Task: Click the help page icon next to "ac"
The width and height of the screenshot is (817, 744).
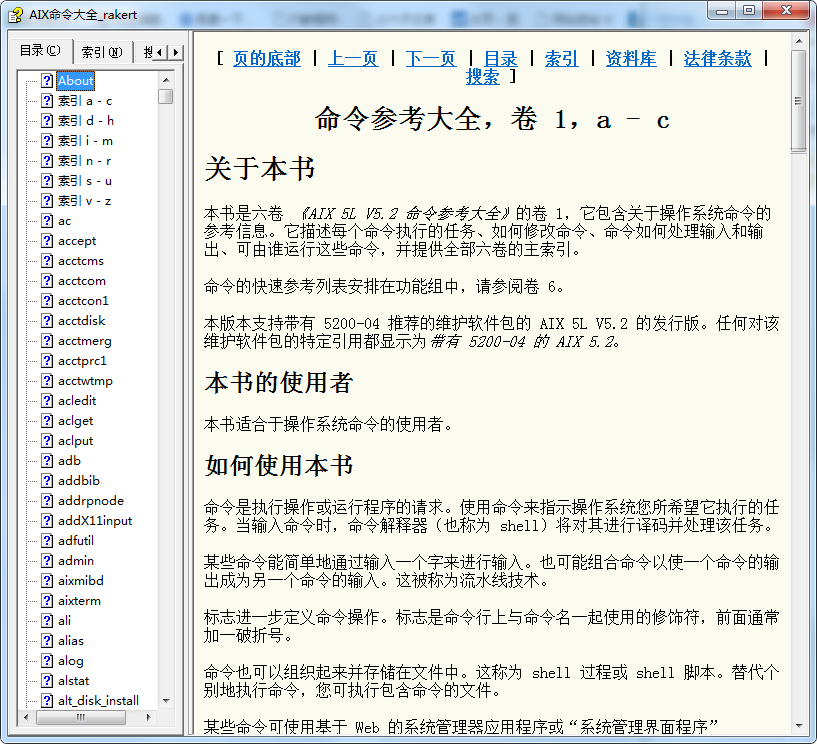Action: coord(48,220)
